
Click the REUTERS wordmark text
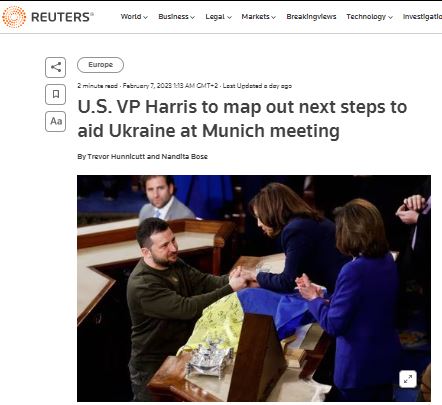click(x=62, y=17)
